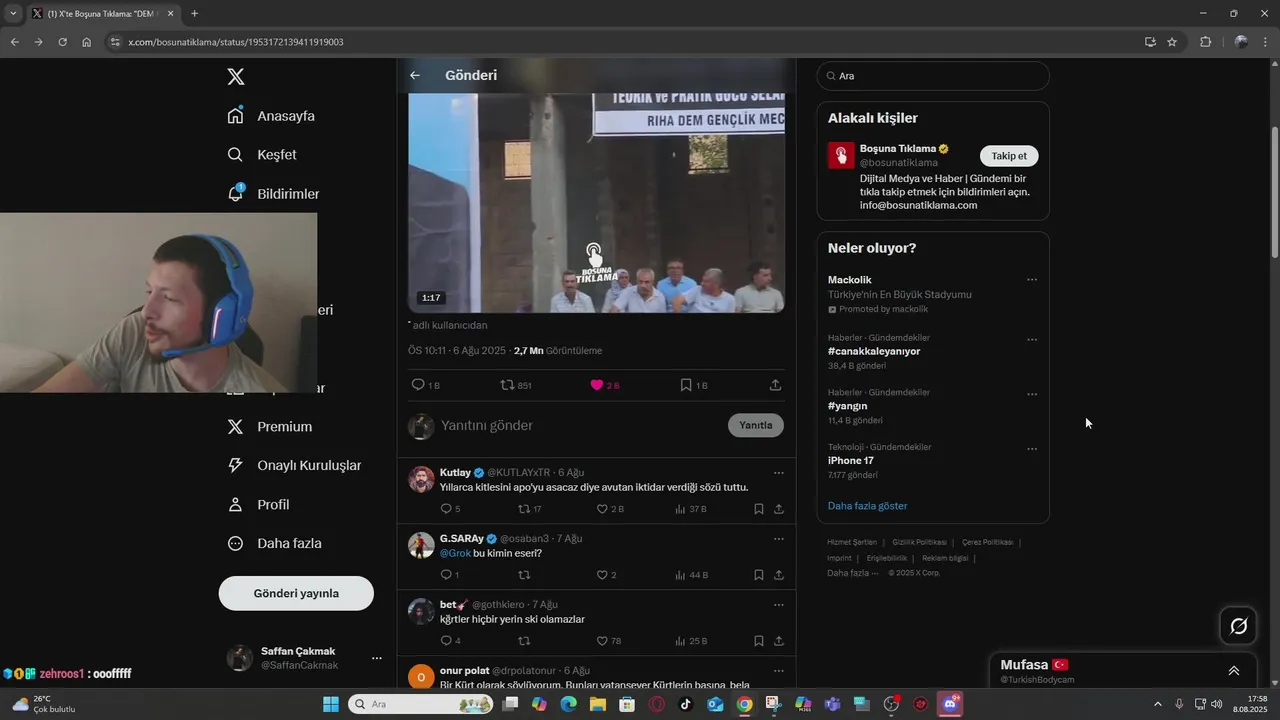Screen dimensions: 1280x720
Task: Open Anasayfa in the sidebar
Action: [271, 116]
